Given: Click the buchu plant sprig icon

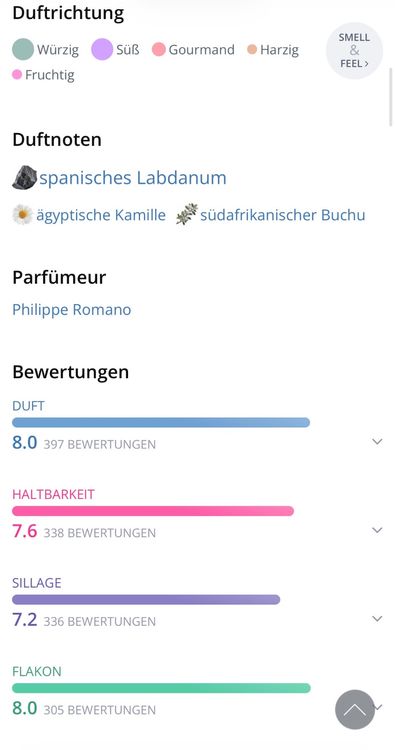Looking at the screenshot, I should pos(187,214).
